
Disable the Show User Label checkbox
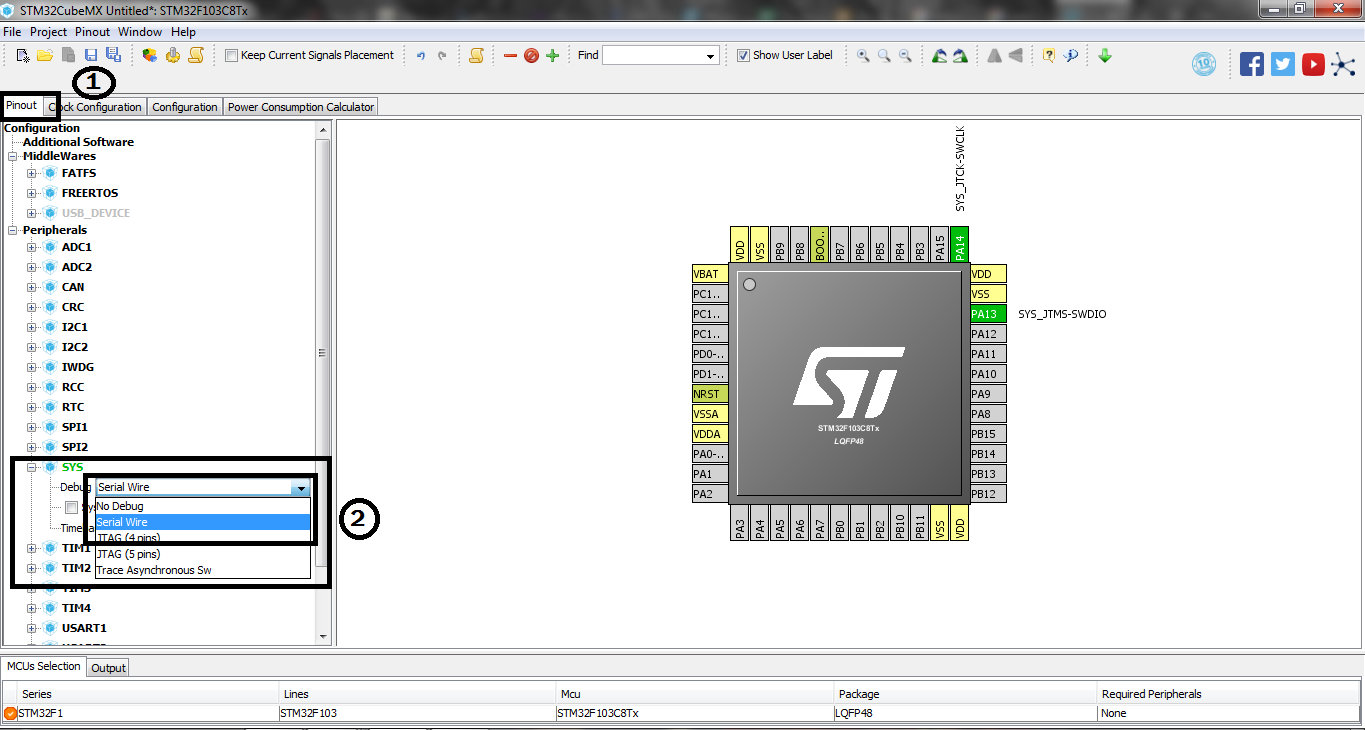[742, 55]
